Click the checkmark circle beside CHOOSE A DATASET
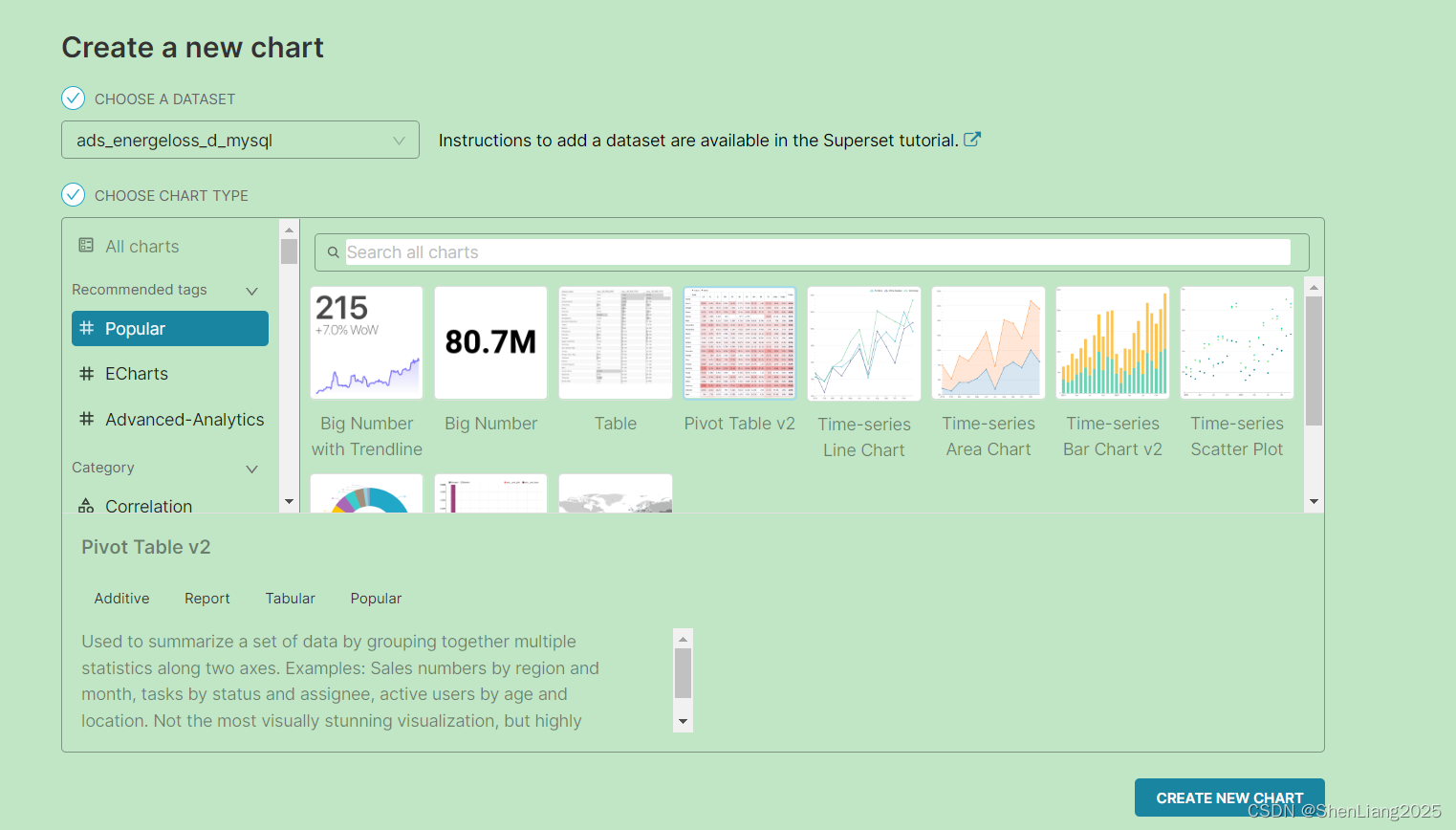The image size is (1456, 830). (x=73, y=98)
